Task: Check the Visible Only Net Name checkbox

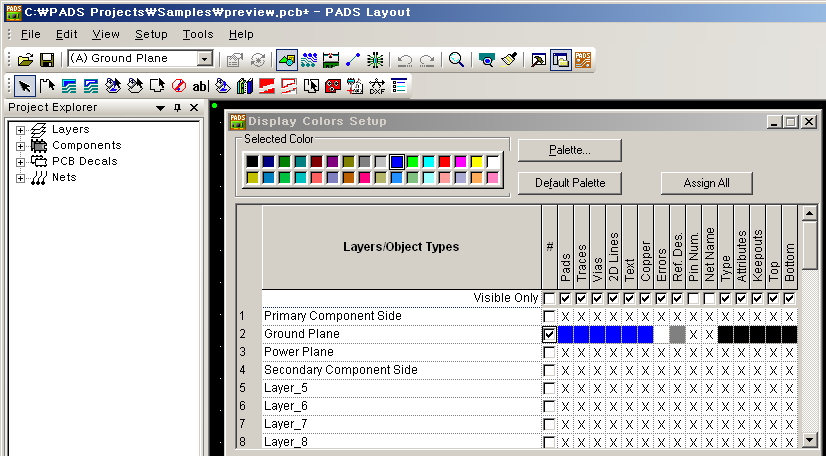Action: 709,299
